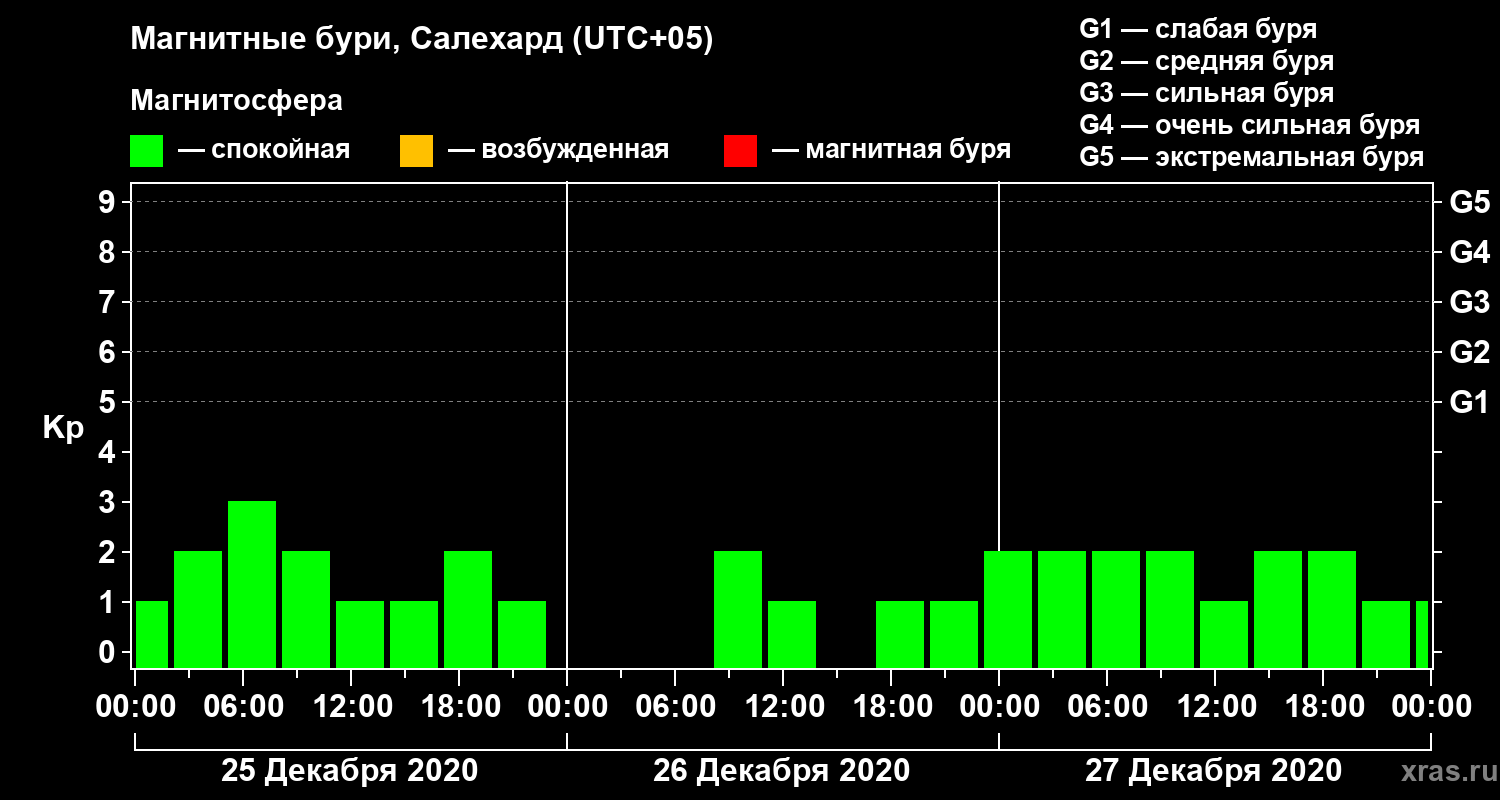Screen dimensions: 1500x800
Task: Click the '25 Декабря 2020' date label
Action: [349, 771]
